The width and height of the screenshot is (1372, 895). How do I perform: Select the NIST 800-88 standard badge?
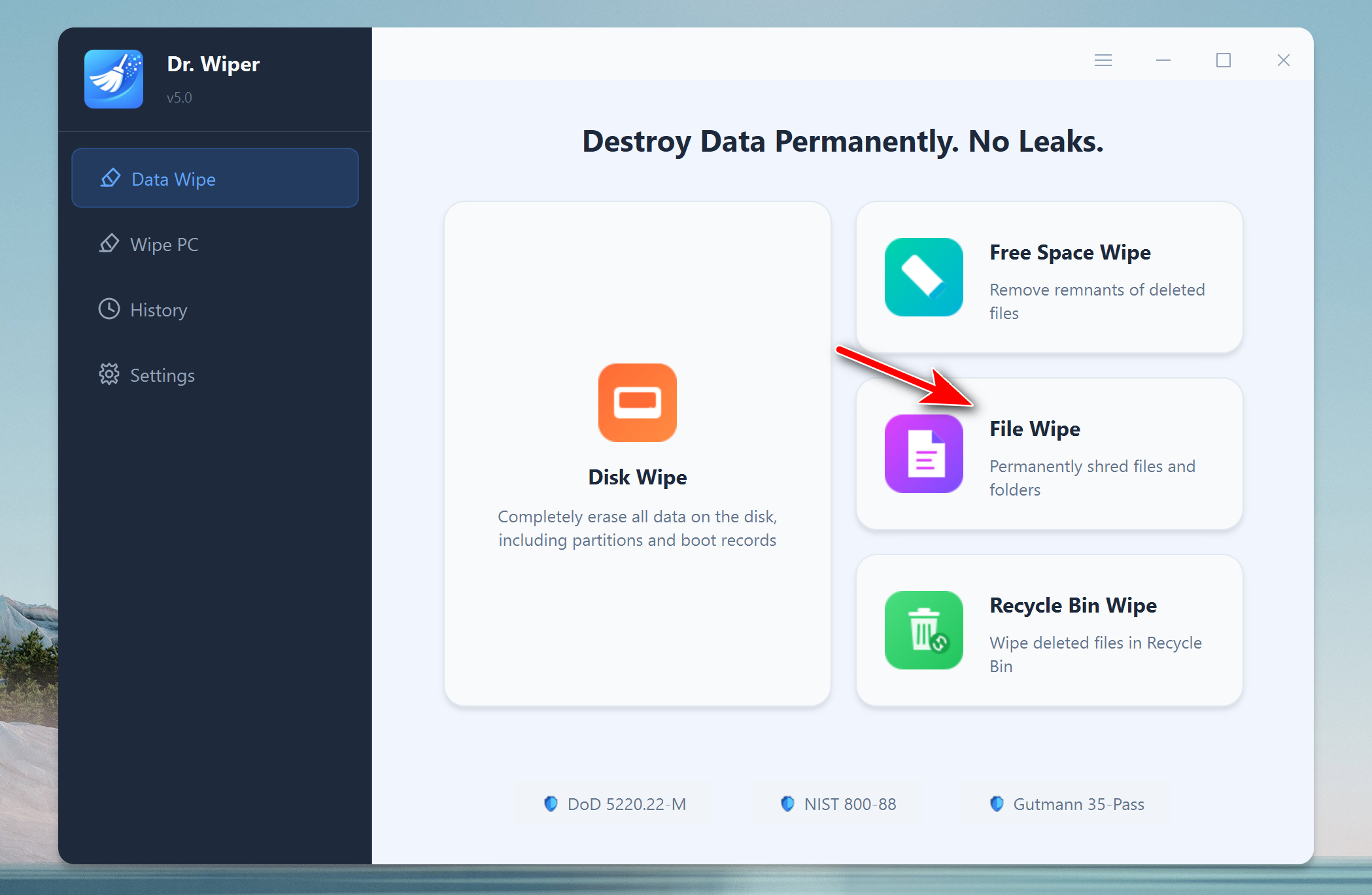tap(838, 804)
